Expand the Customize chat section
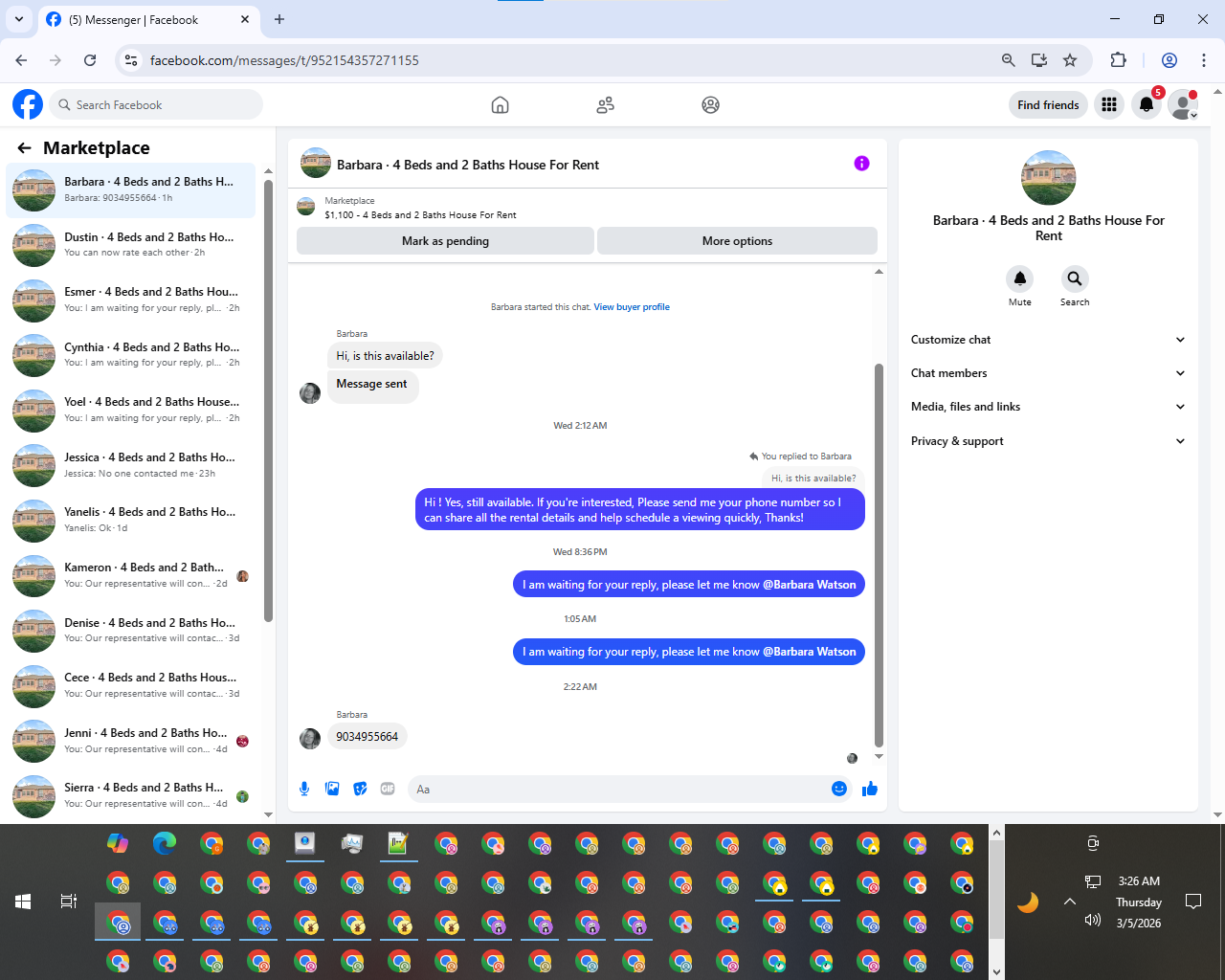The image size is (1225, 980). click(x=1048, y=340)
